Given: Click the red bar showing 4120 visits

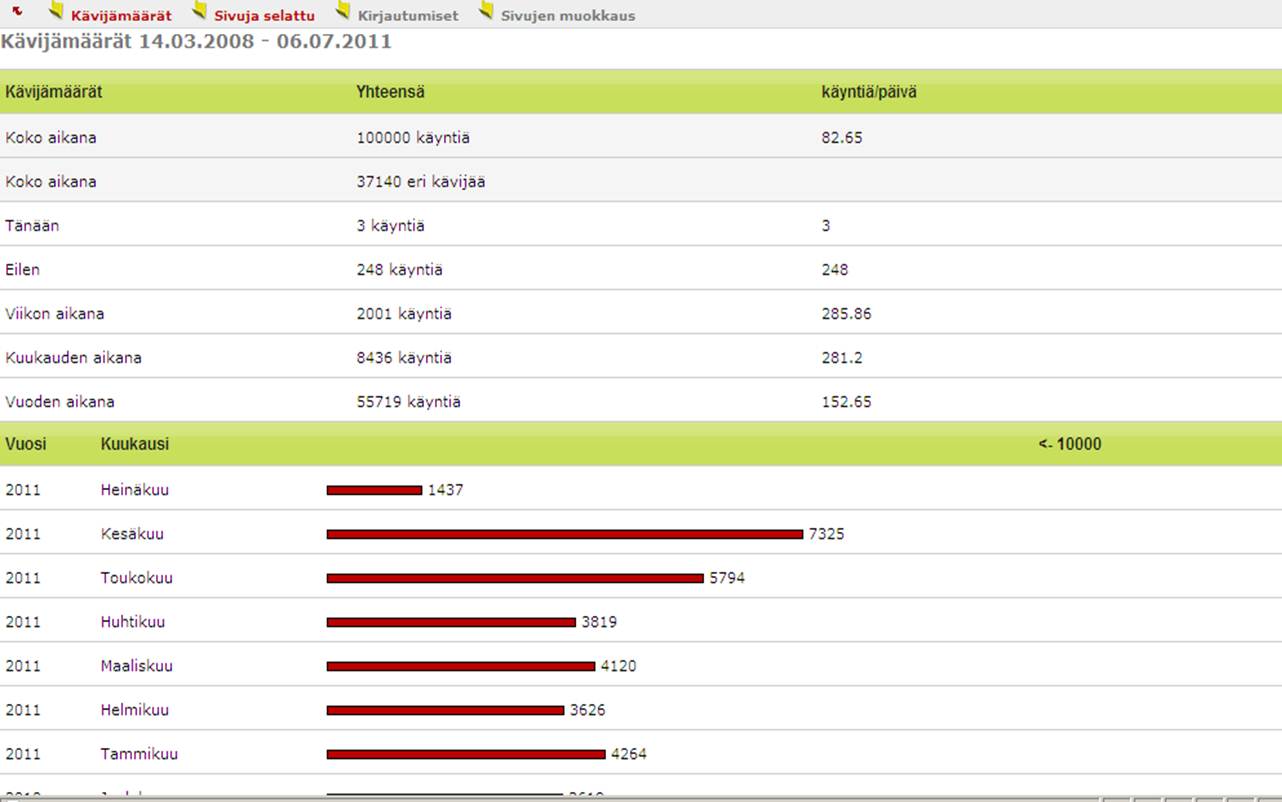Looking at the screenshot, I should 461,666.
